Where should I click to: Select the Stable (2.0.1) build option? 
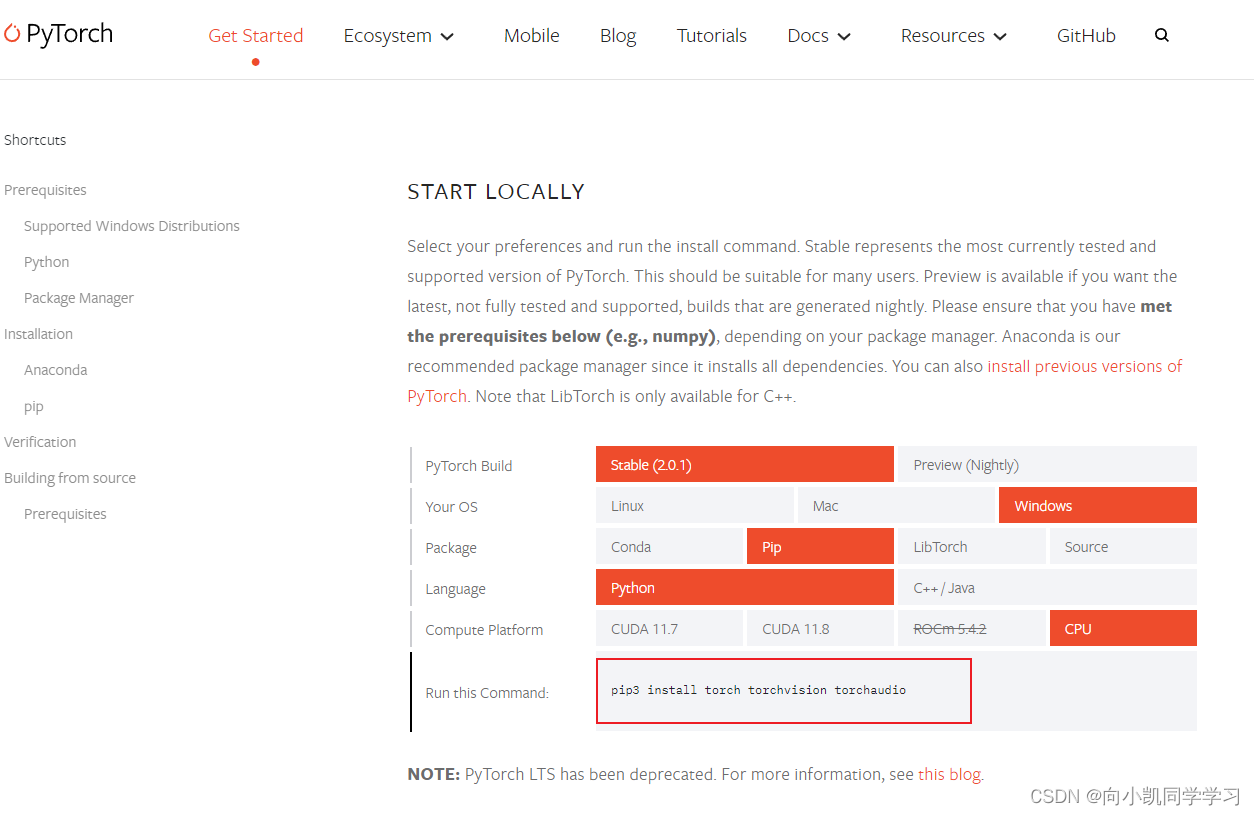coord(745,464)
